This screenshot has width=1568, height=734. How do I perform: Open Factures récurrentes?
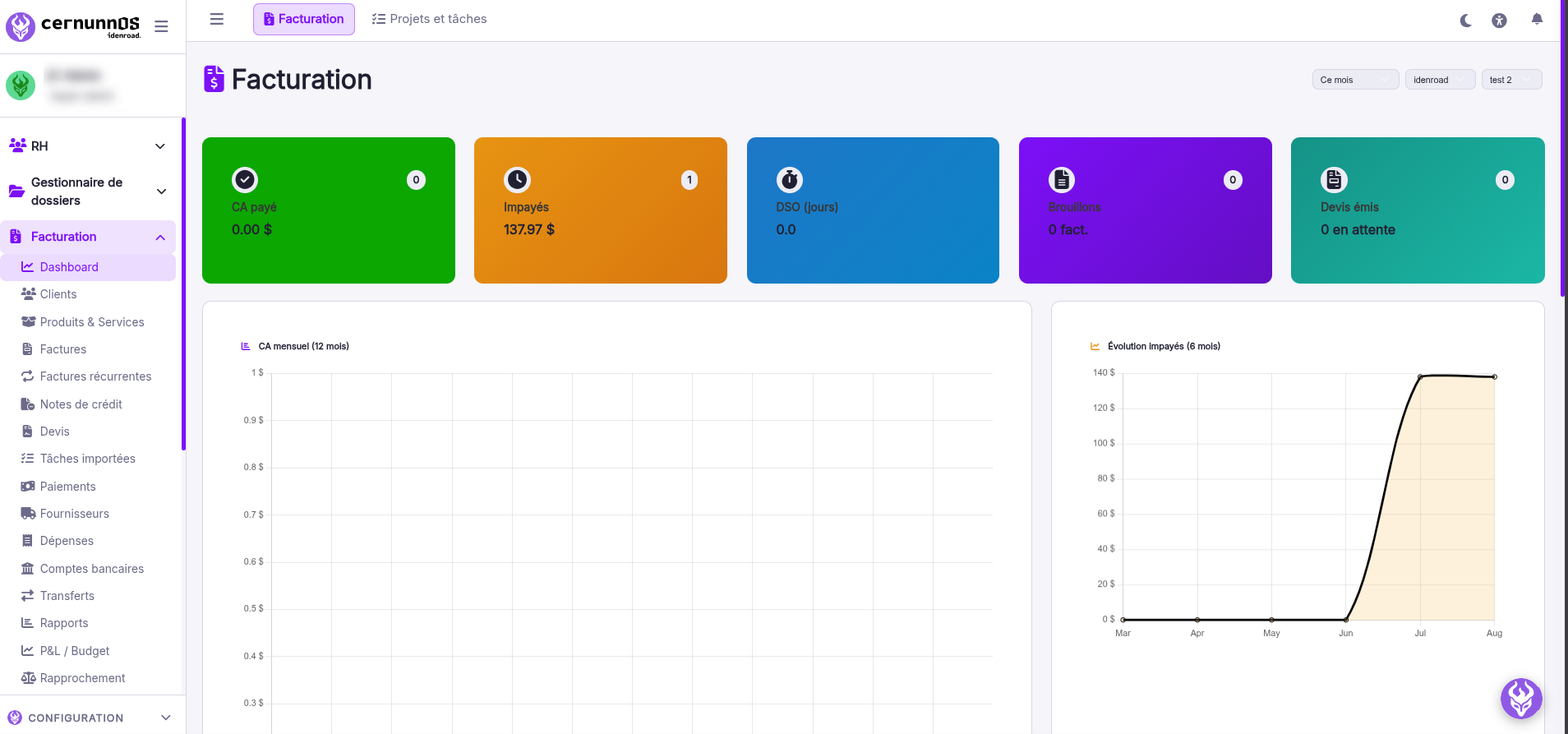click(88, 376)
